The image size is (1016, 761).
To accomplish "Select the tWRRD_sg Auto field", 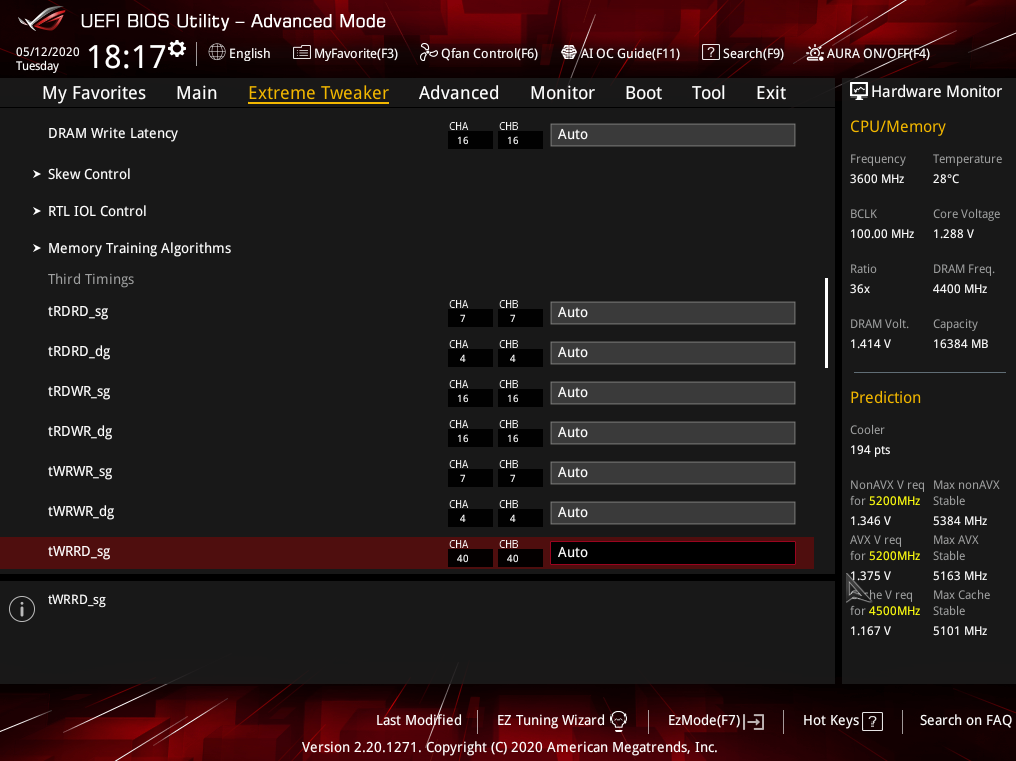I will coord(673,553).
